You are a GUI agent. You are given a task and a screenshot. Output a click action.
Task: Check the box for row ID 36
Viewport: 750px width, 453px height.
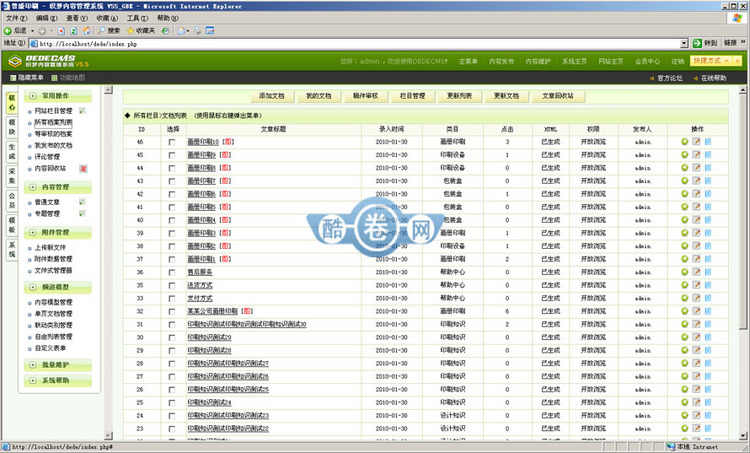[172, 273]
